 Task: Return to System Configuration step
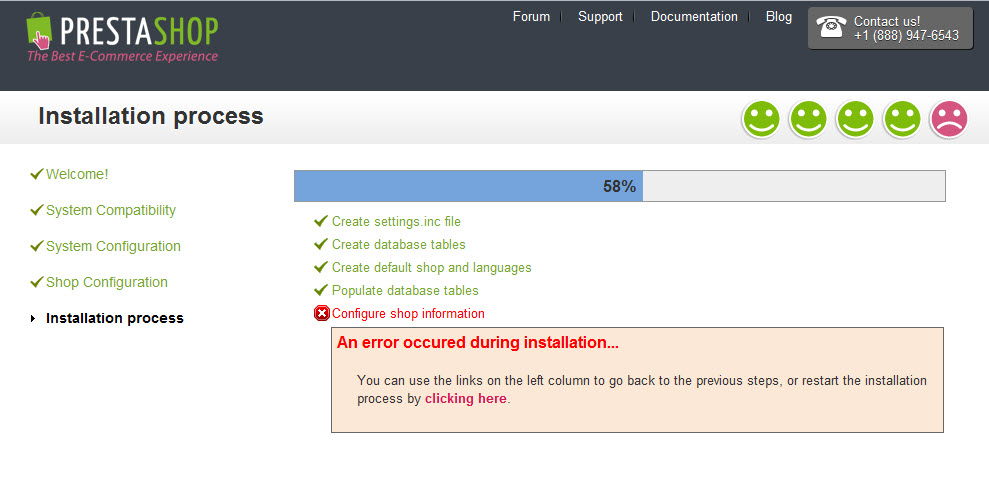114,246
